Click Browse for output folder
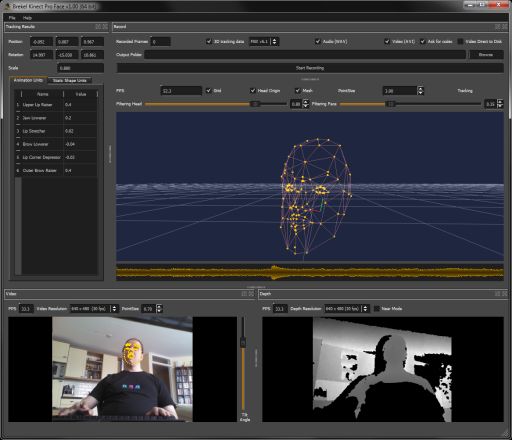This screenshot has height=440, width=512. [486, 55]
